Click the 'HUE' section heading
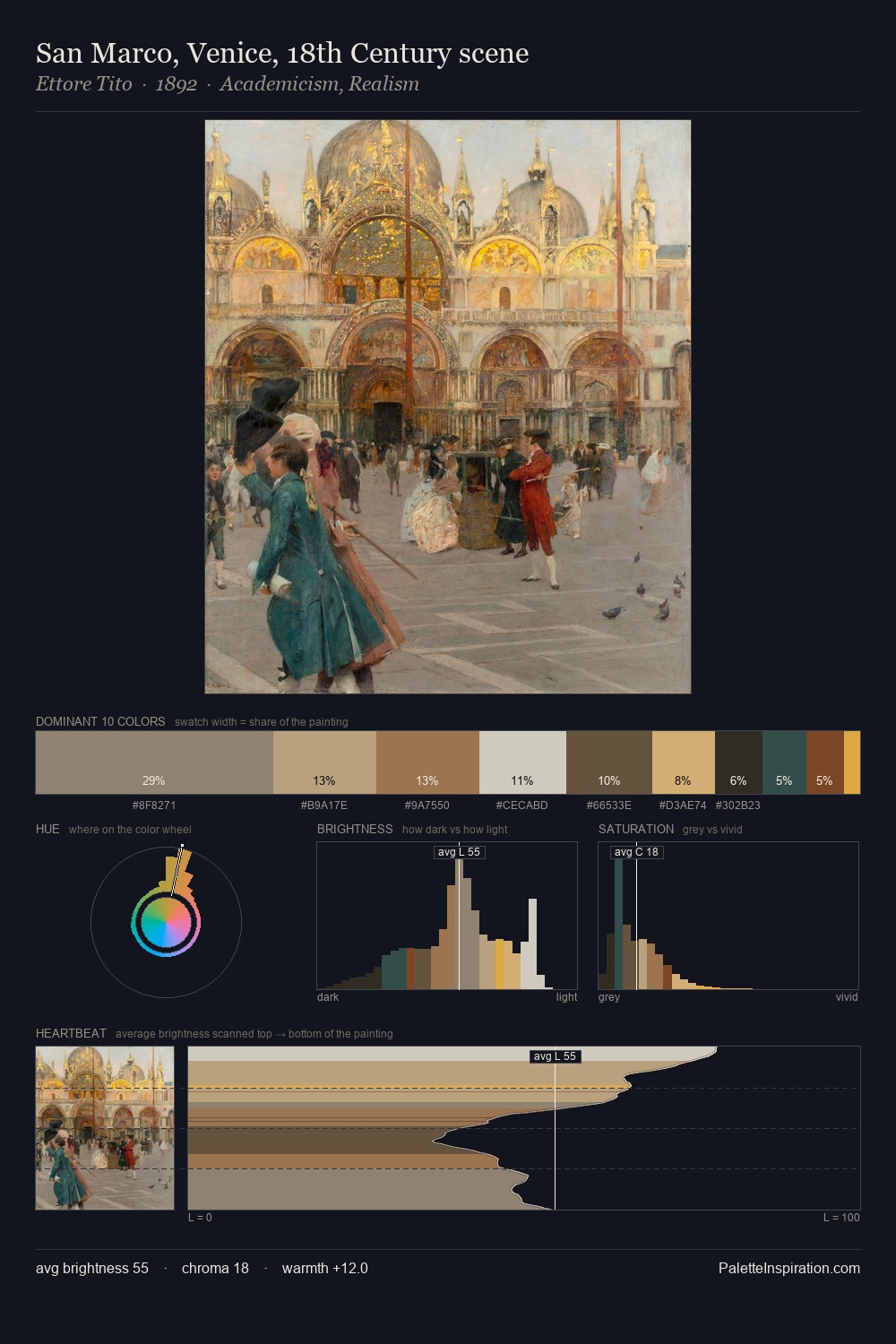 47,829
